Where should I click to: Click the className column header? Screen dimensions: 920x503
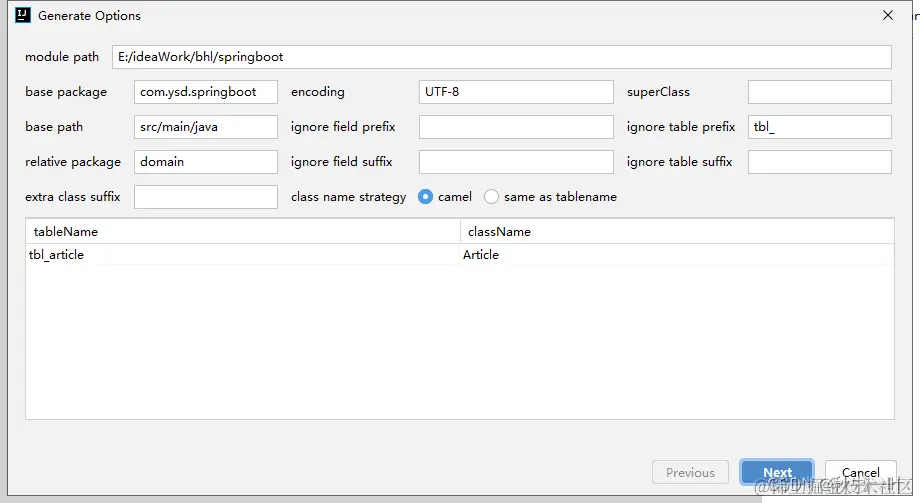tap(677, 232)
